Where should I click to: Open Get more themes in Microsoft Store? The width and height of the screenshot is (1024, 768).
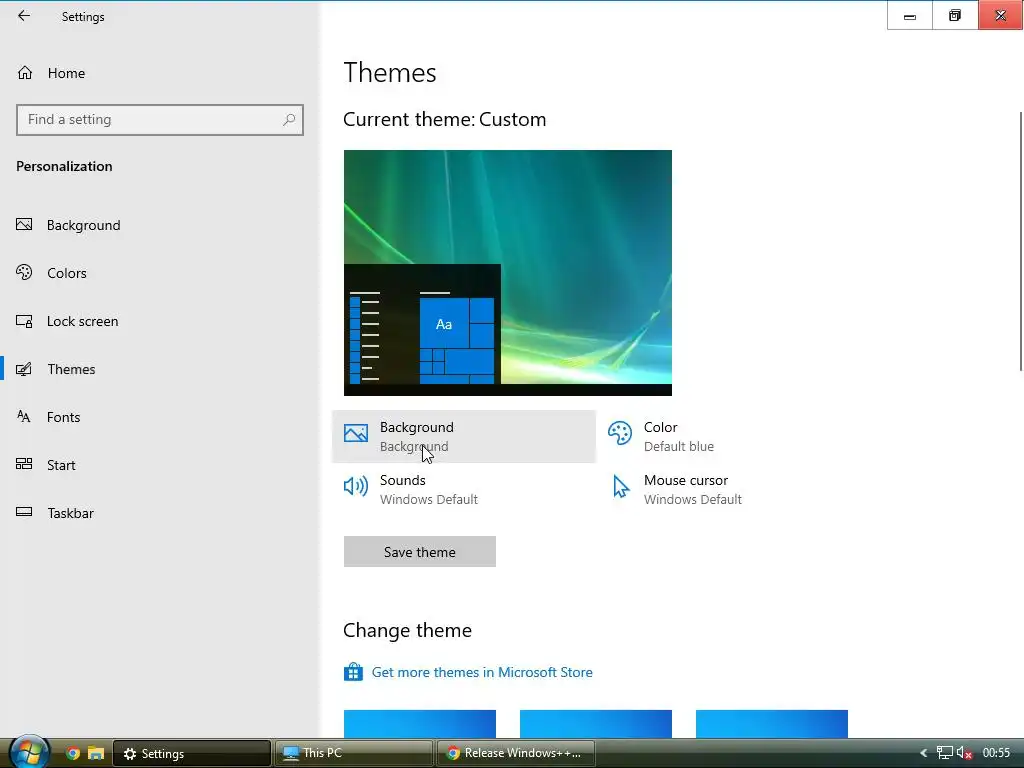point(482,672)
